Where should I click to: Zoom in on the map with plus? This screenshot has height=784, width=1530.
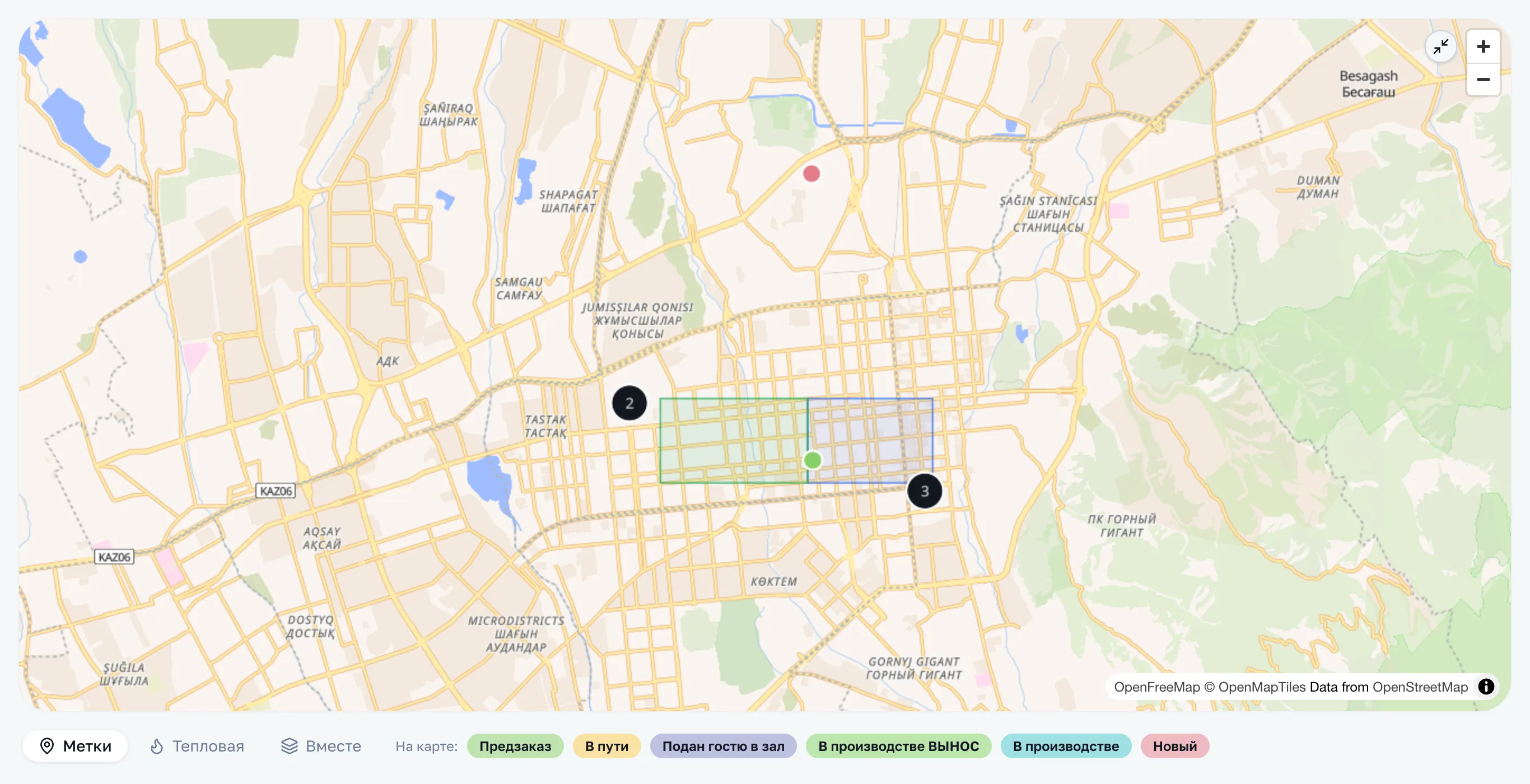[1483, 46]
